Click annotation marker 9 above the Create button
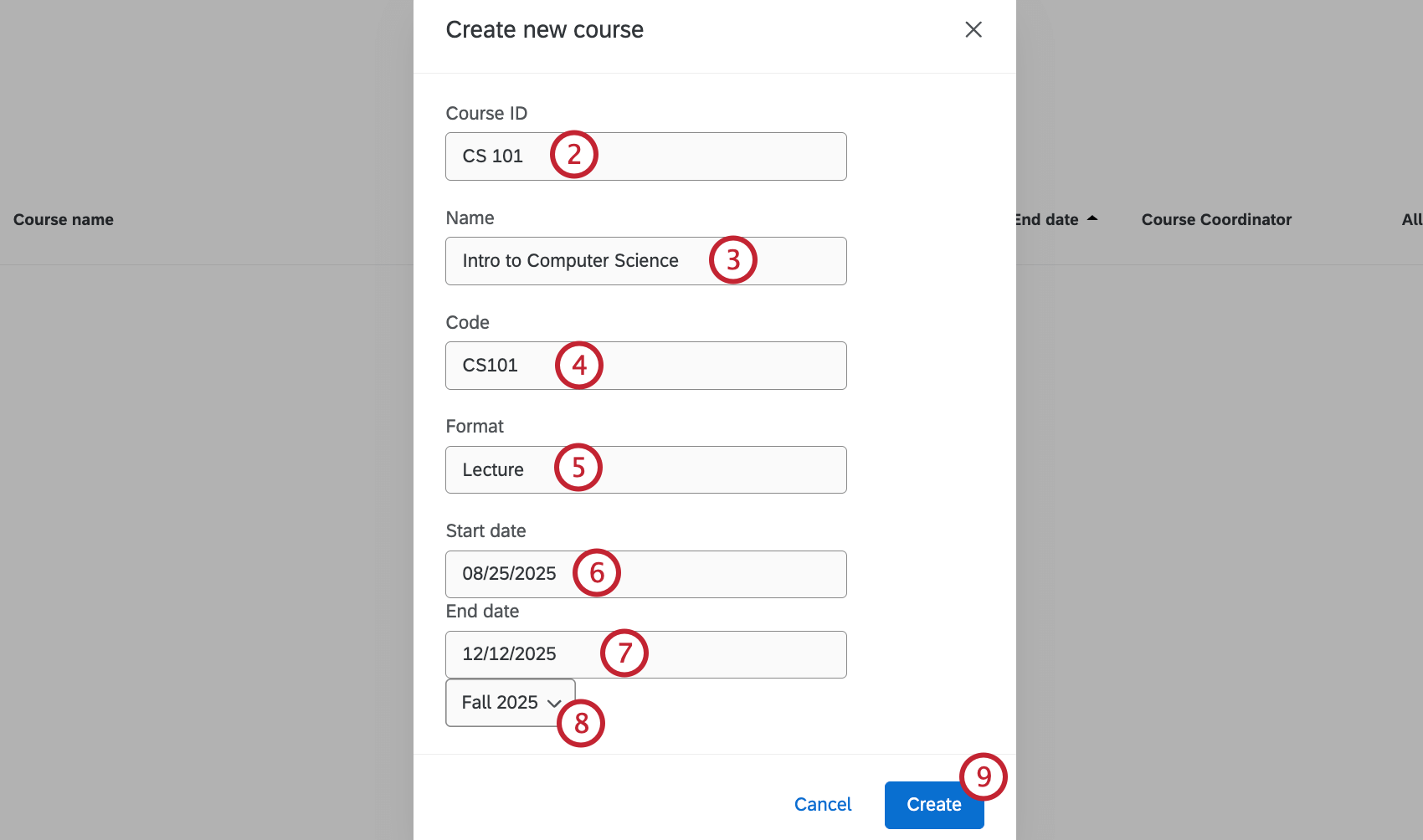The height and width of the screenshot is (840, 1423). (x=984, y=776)
